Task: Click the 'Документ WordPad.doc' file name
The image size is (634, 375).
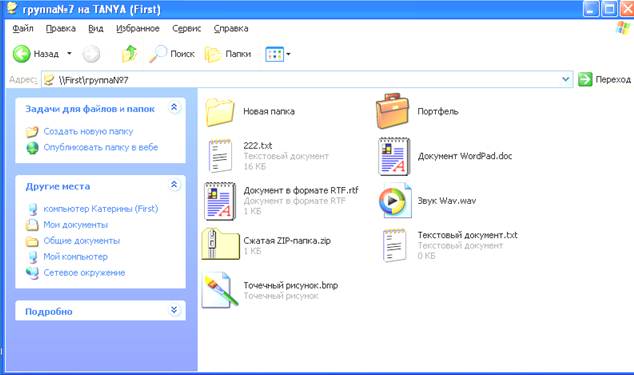Action: click(x=465, y=156)
